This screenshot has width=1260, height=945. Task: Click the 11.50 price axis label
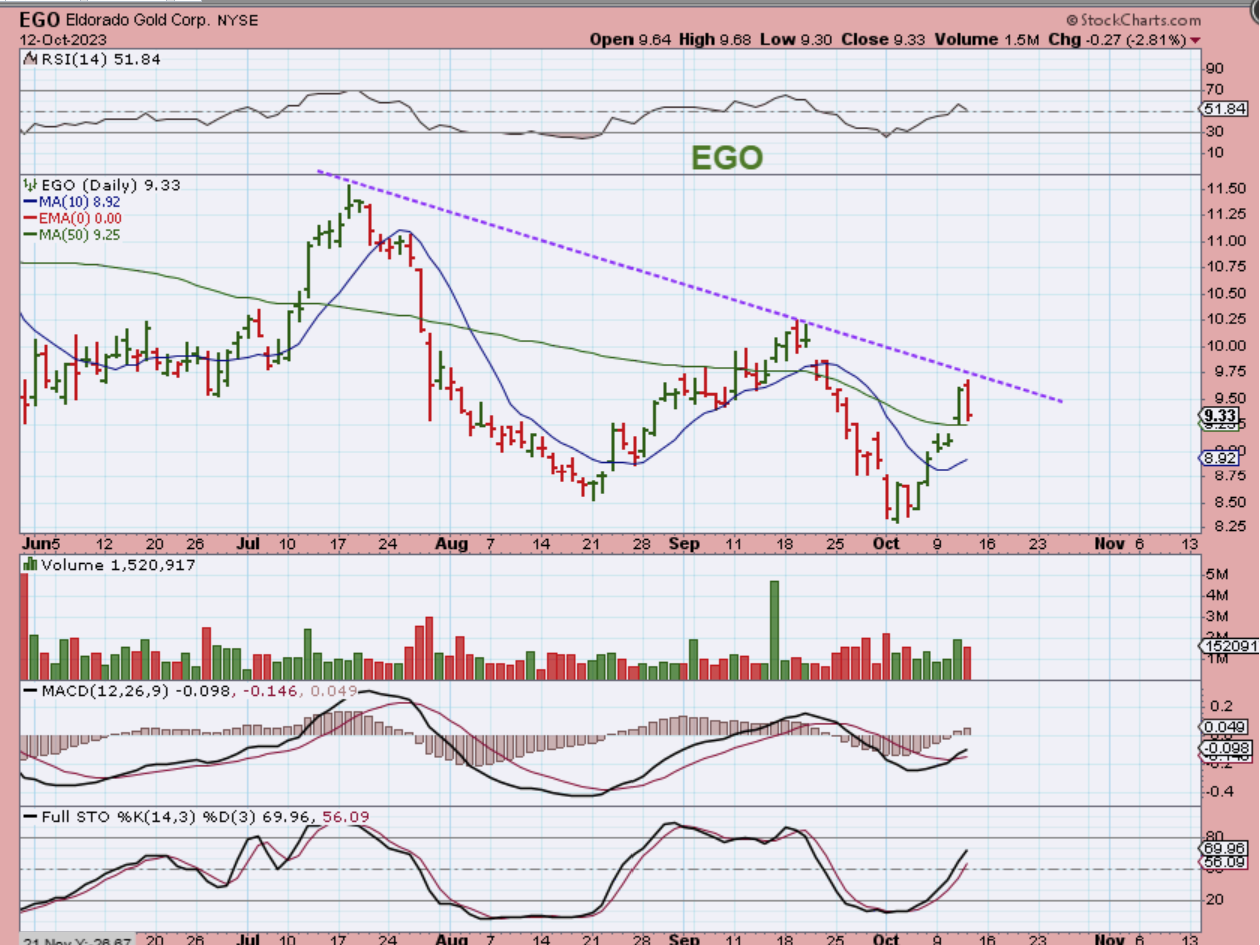click(1226, 189)
